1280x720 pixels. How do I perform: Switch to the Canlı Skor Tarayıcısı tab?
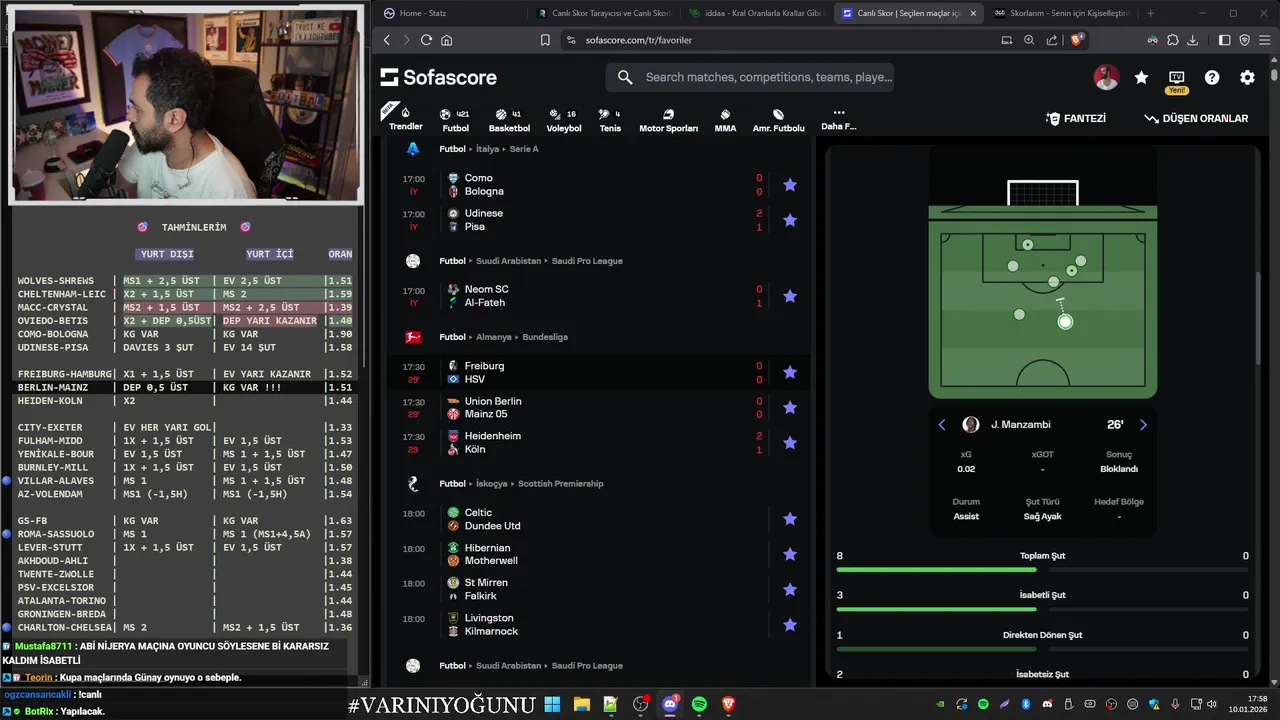coord(600,13)
